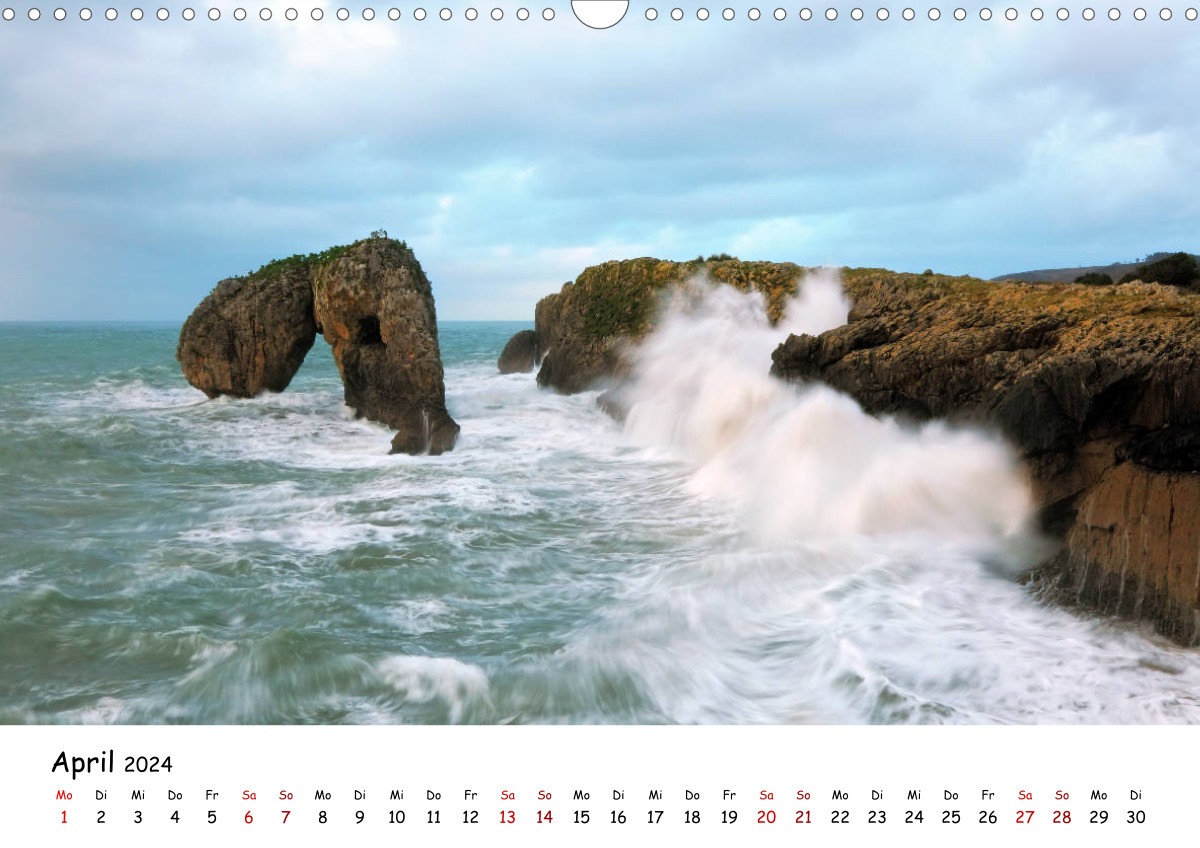Select red Saturday date 27
Screen dimensions: 1200x848
point(1026,817)
